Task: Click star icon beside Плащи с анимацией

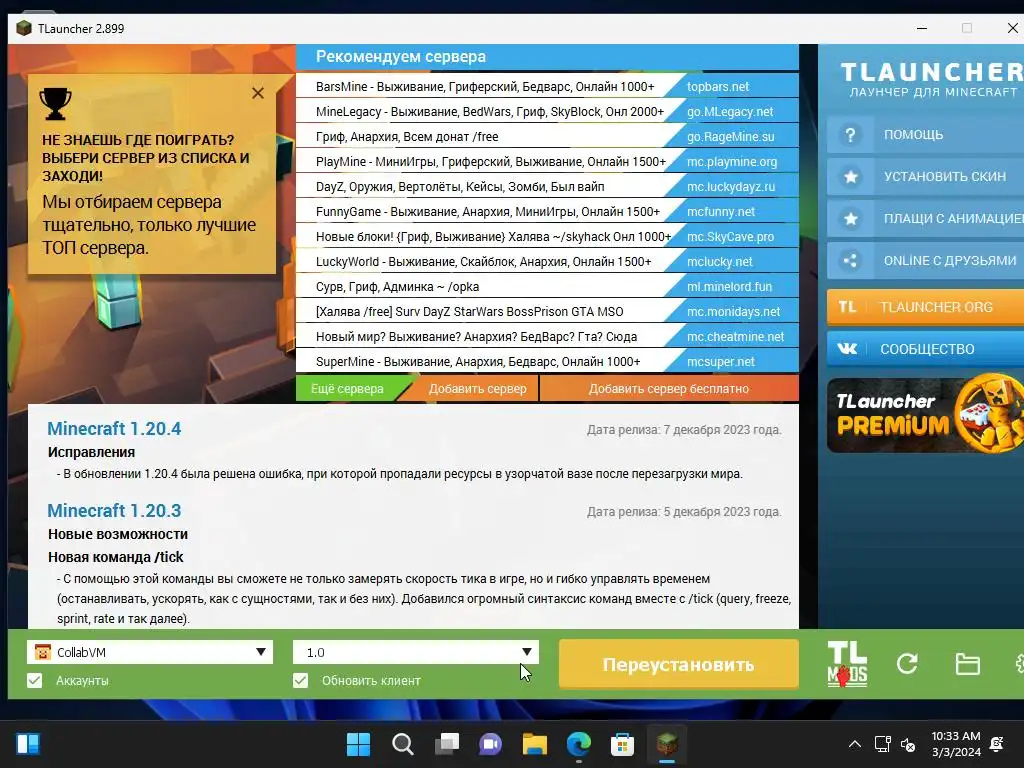Action: [850, 219]
